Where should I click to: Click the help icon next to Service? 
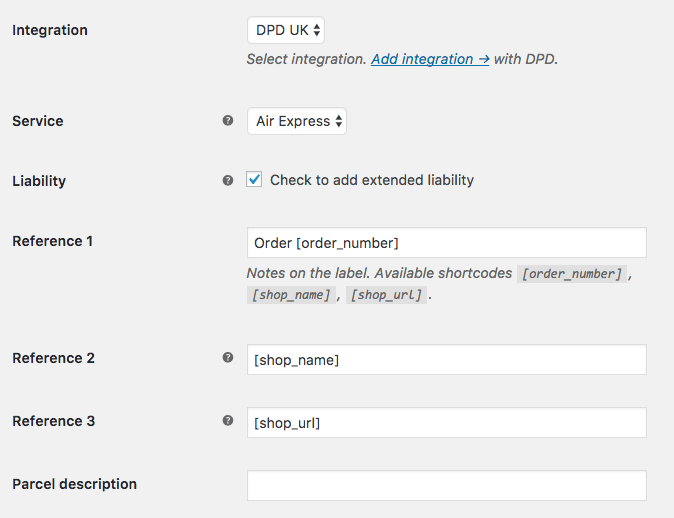[228, 121]
